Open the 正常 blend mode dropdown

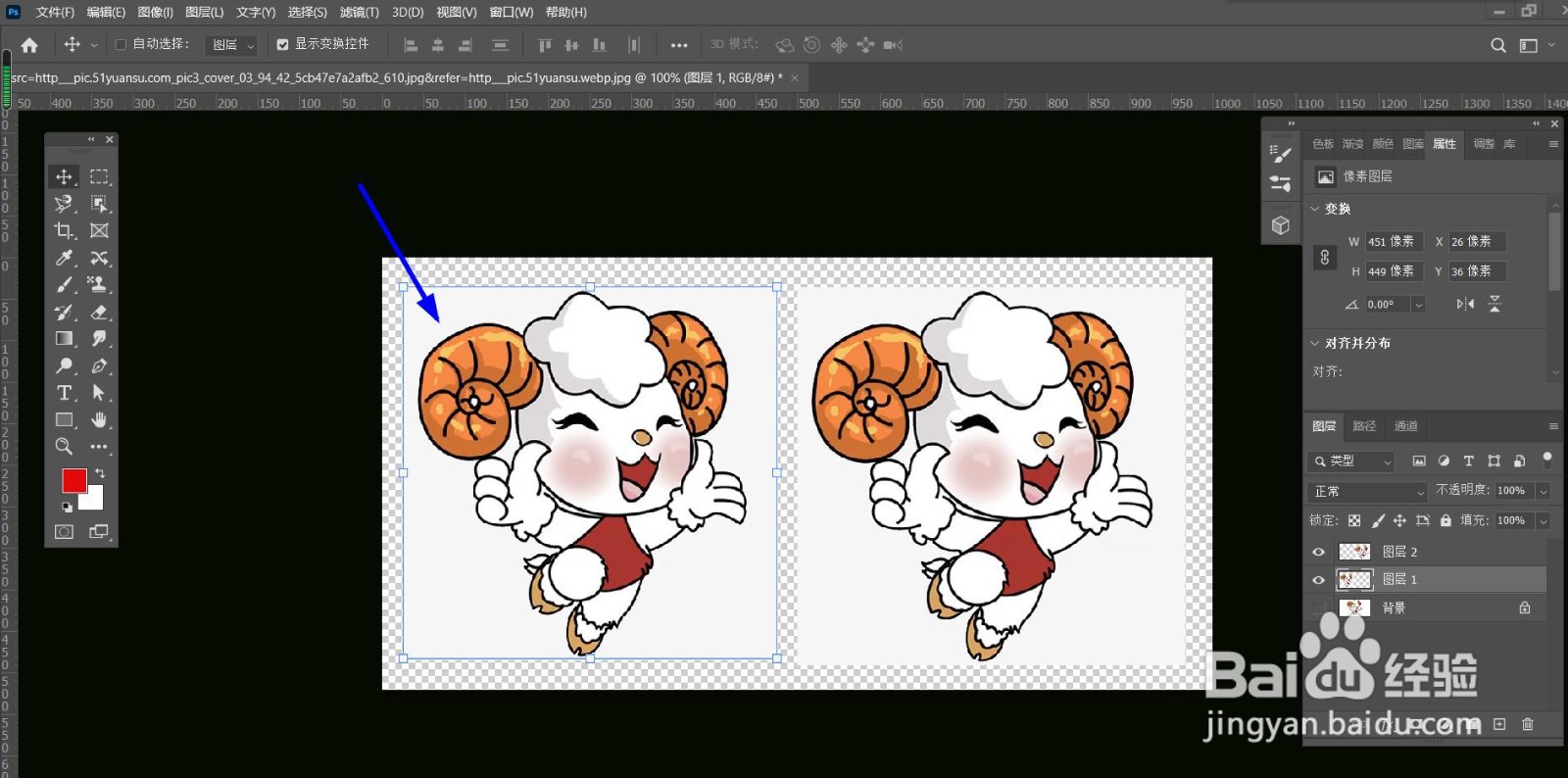(1368, 491)
